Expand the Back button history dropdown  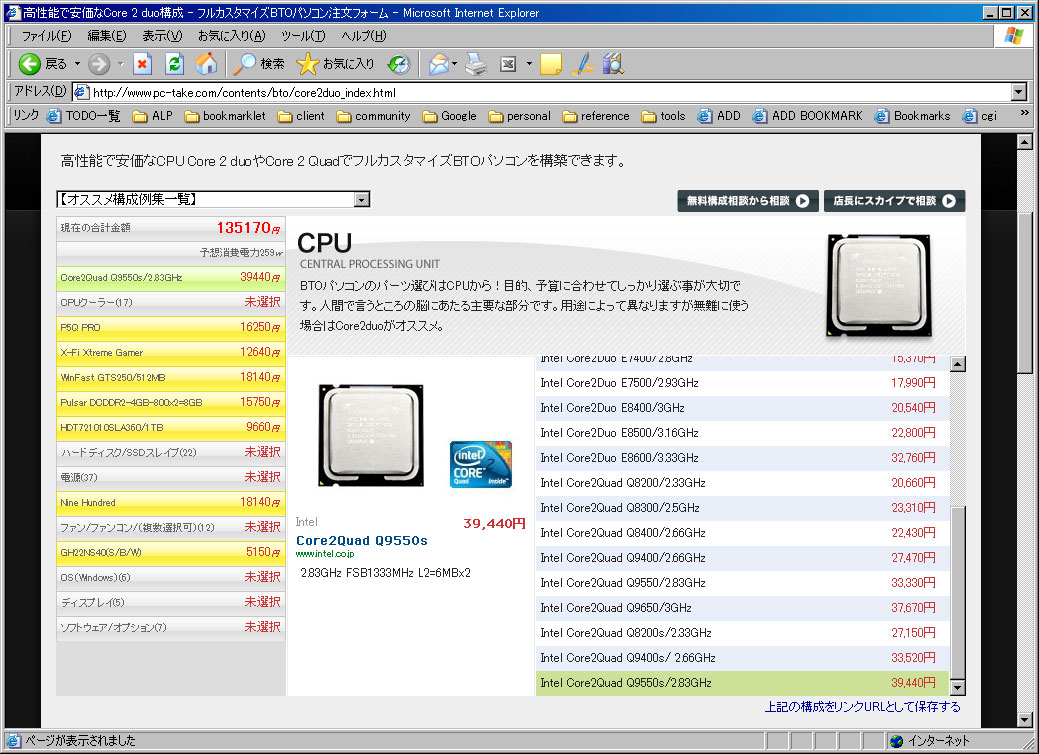click(x=77, y=64)
